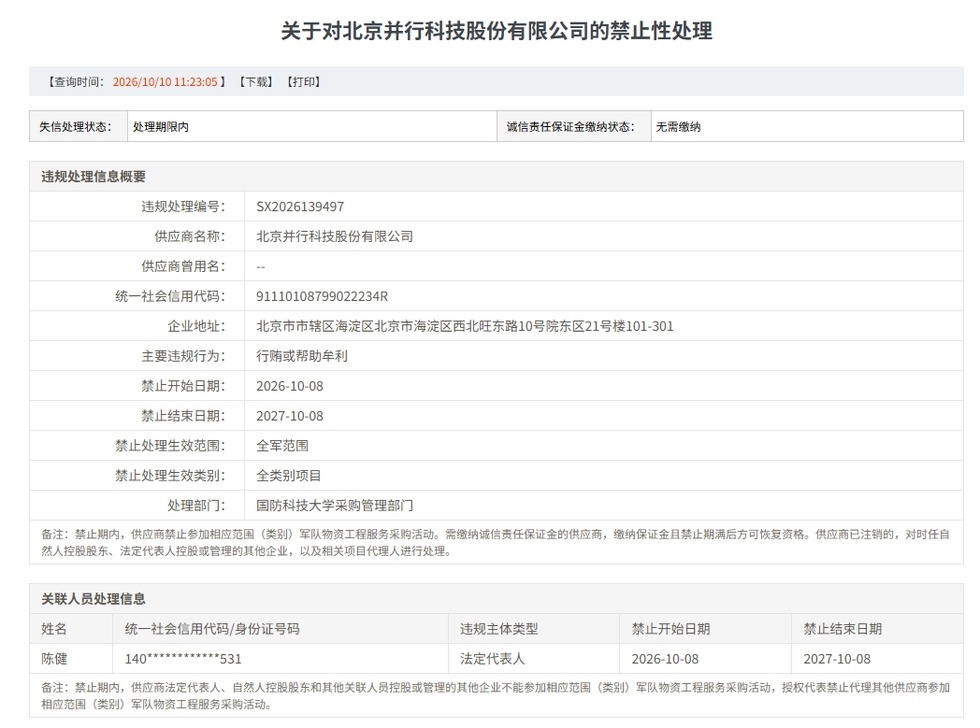980x728 pixels.
Task: Click the company address value ending in 21号楼101-301
Action: (465, 326)
